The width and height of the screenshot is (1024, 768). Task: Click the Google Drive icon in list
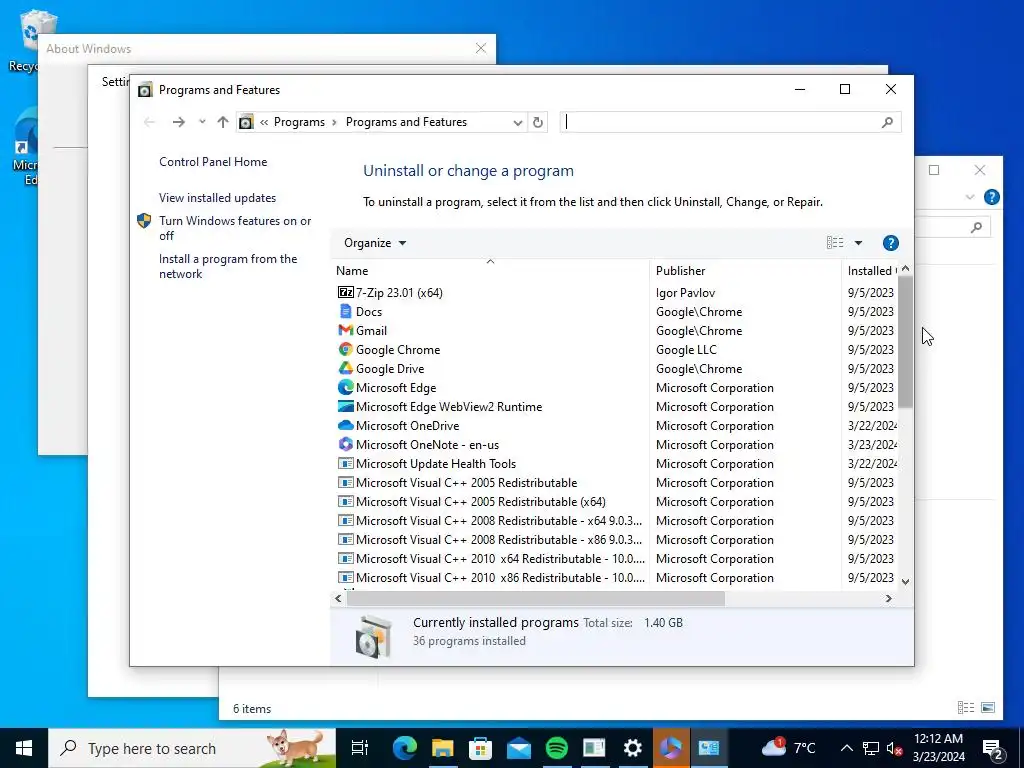click(x=345, y=368)
